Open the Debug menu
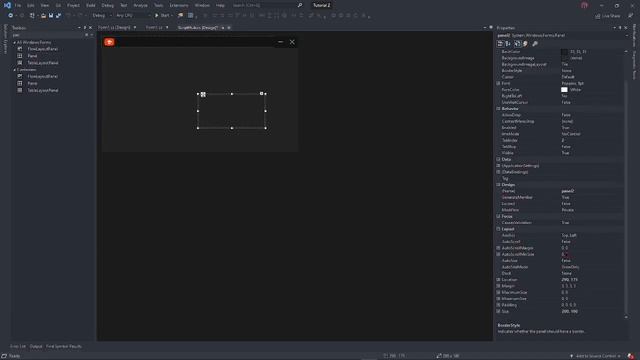This screenshot has width=640, height=360. tap(108, 5)
